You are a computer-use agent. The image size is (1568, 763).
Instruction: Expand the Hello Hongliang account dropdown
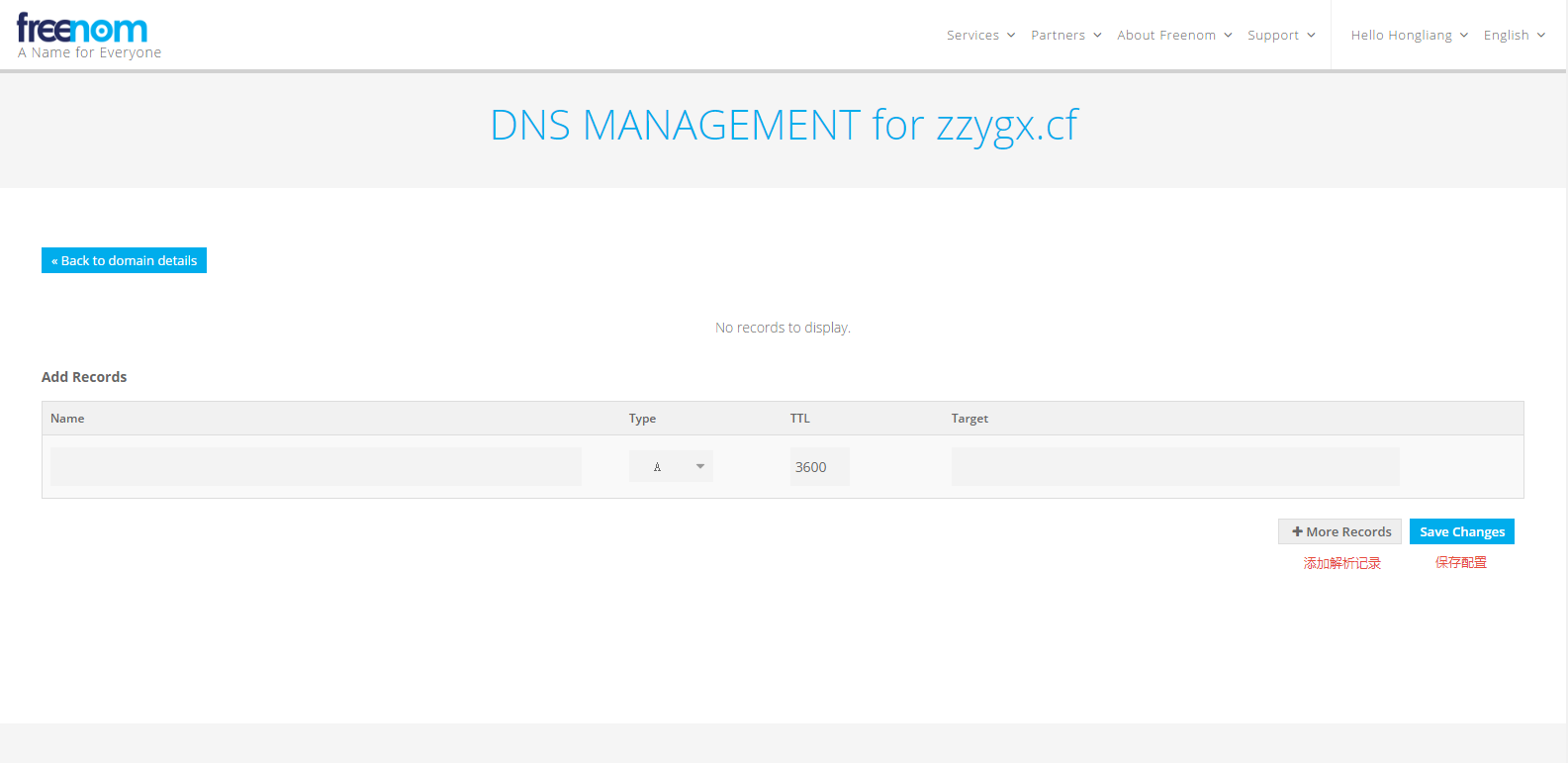coord(1409,35)
